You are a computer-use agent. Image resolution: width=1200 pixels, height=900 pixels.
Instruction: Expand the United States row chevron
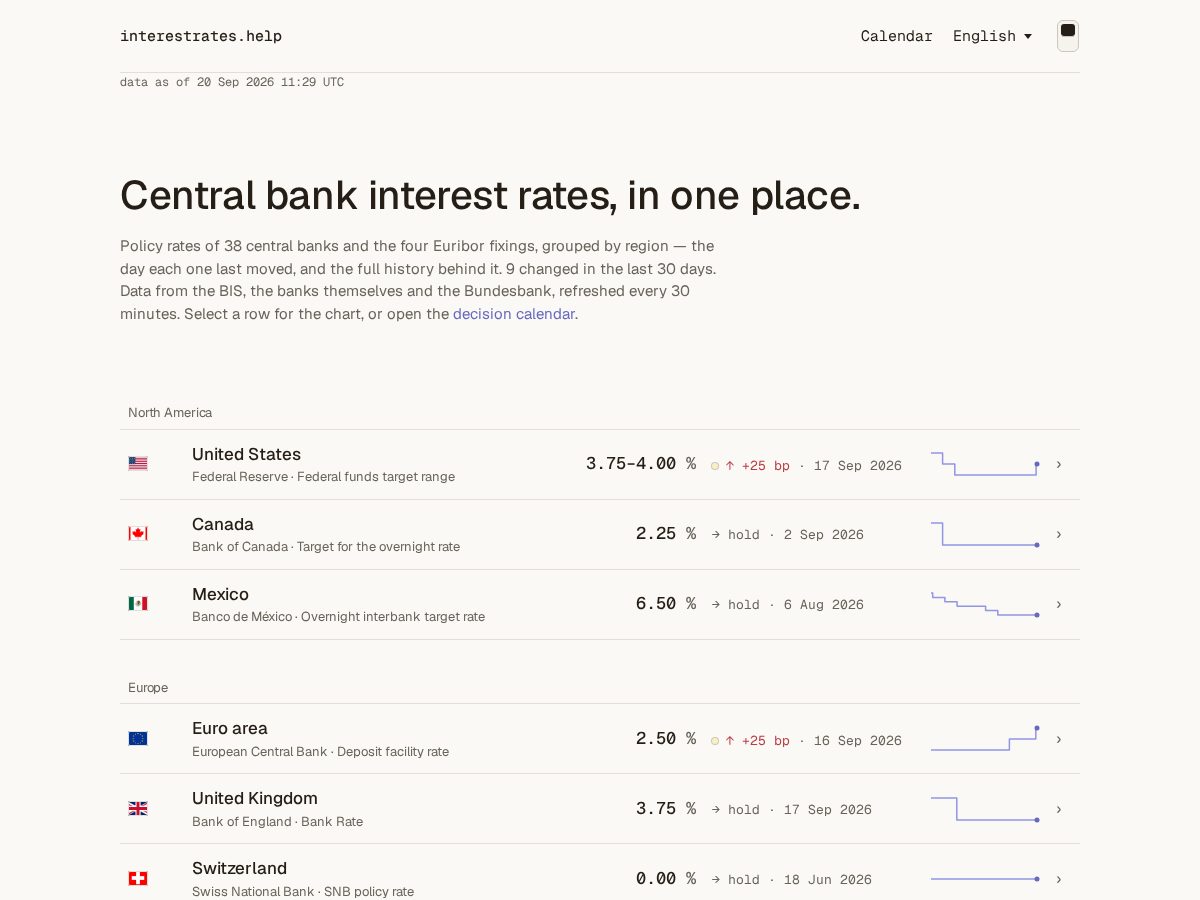tap(1059, 465)
